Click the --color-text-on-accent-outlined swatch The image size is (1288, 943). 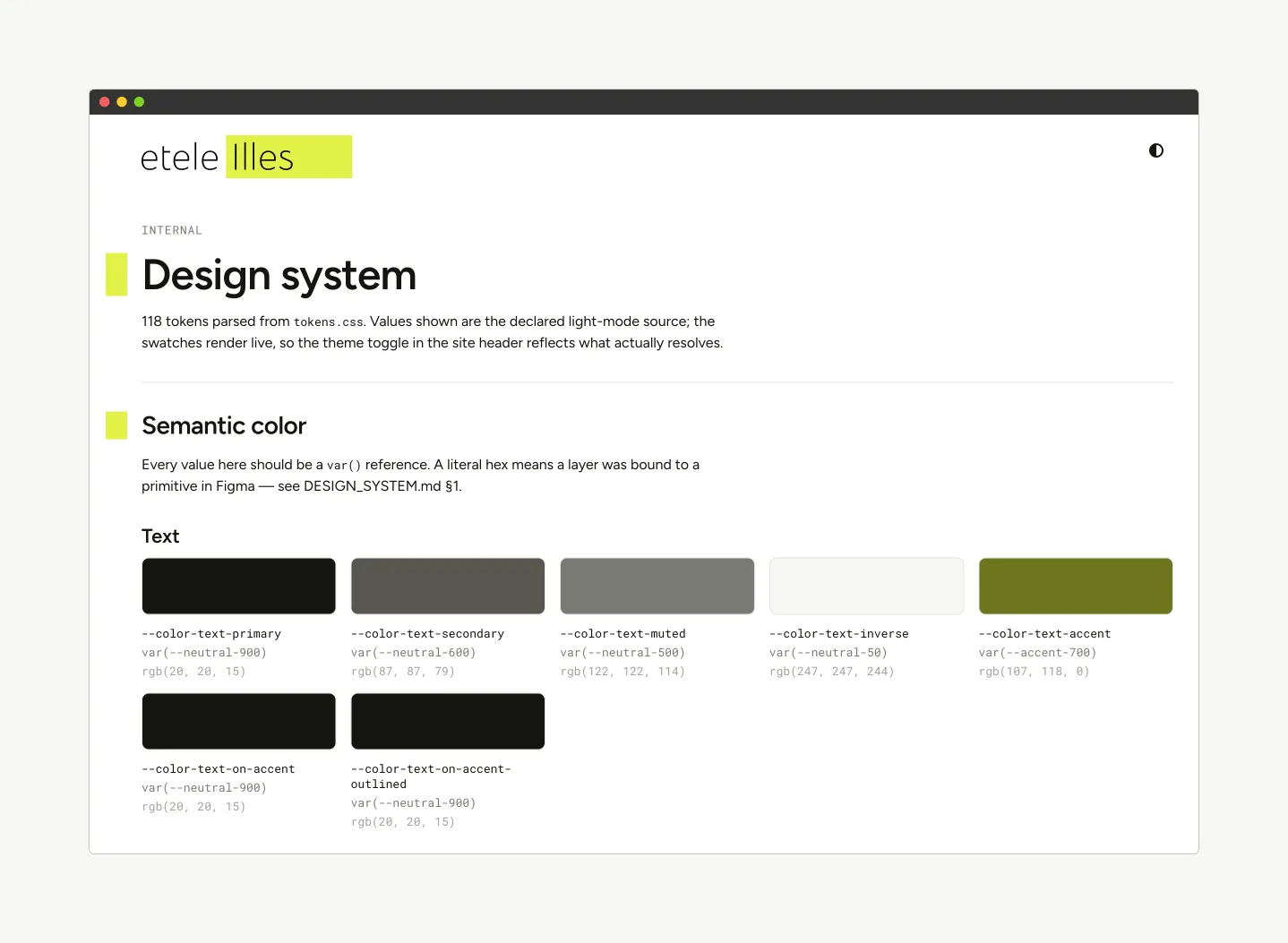click(448, 722)
